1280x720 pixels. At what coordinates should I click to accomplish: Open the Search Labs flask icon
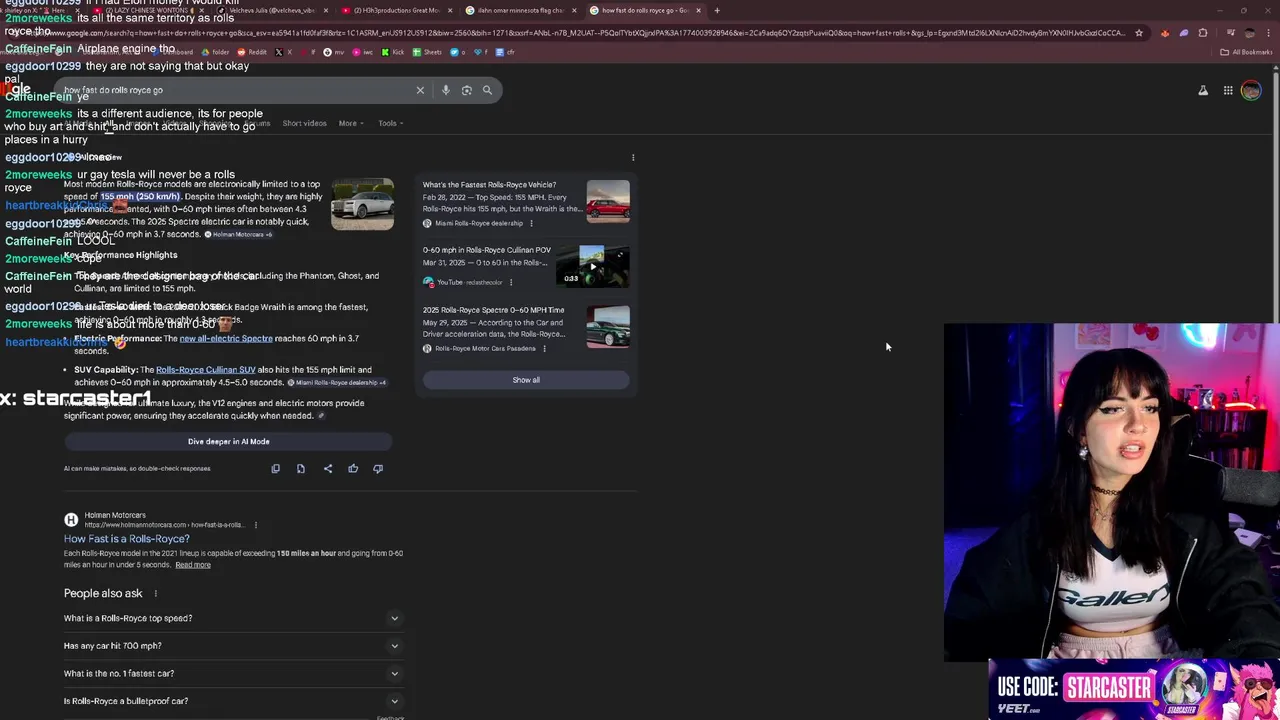(1203, 90)
